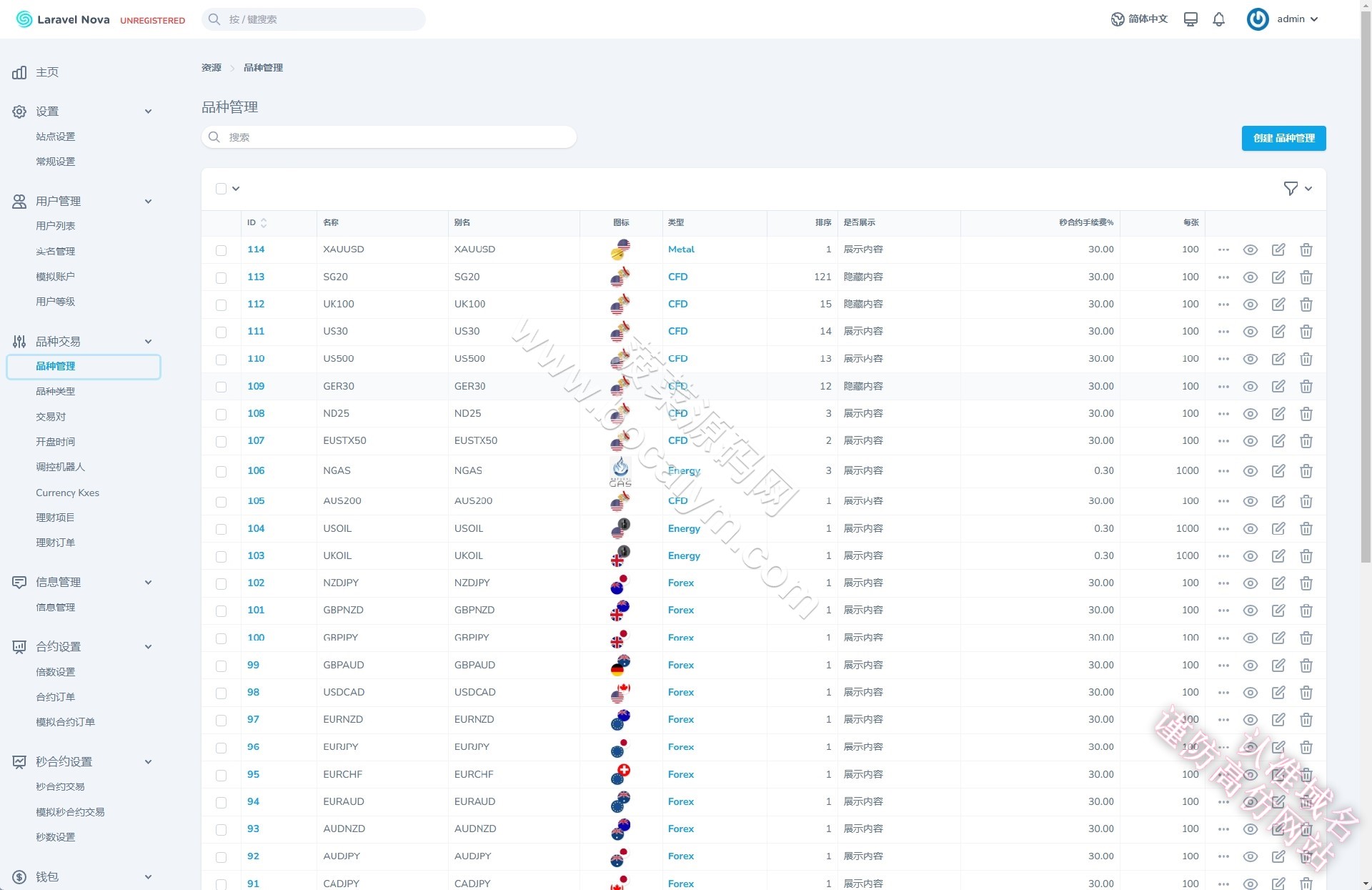Click the NGAS natural gas icon thumbnail
1372x890 pixels.
coord(620,471)
